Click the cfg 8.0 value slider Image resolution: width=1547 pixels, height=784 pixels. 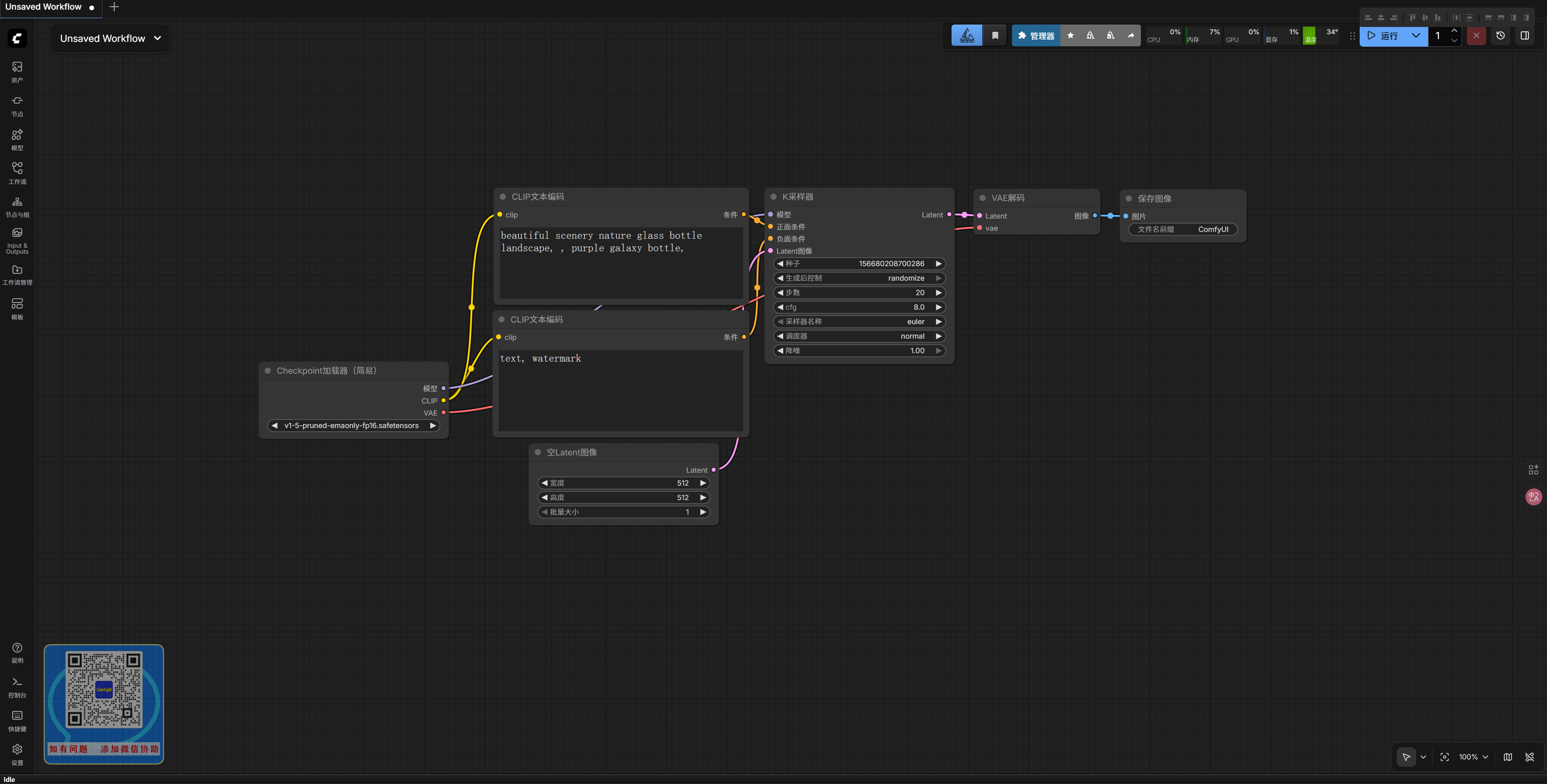(x=859, y=307)
